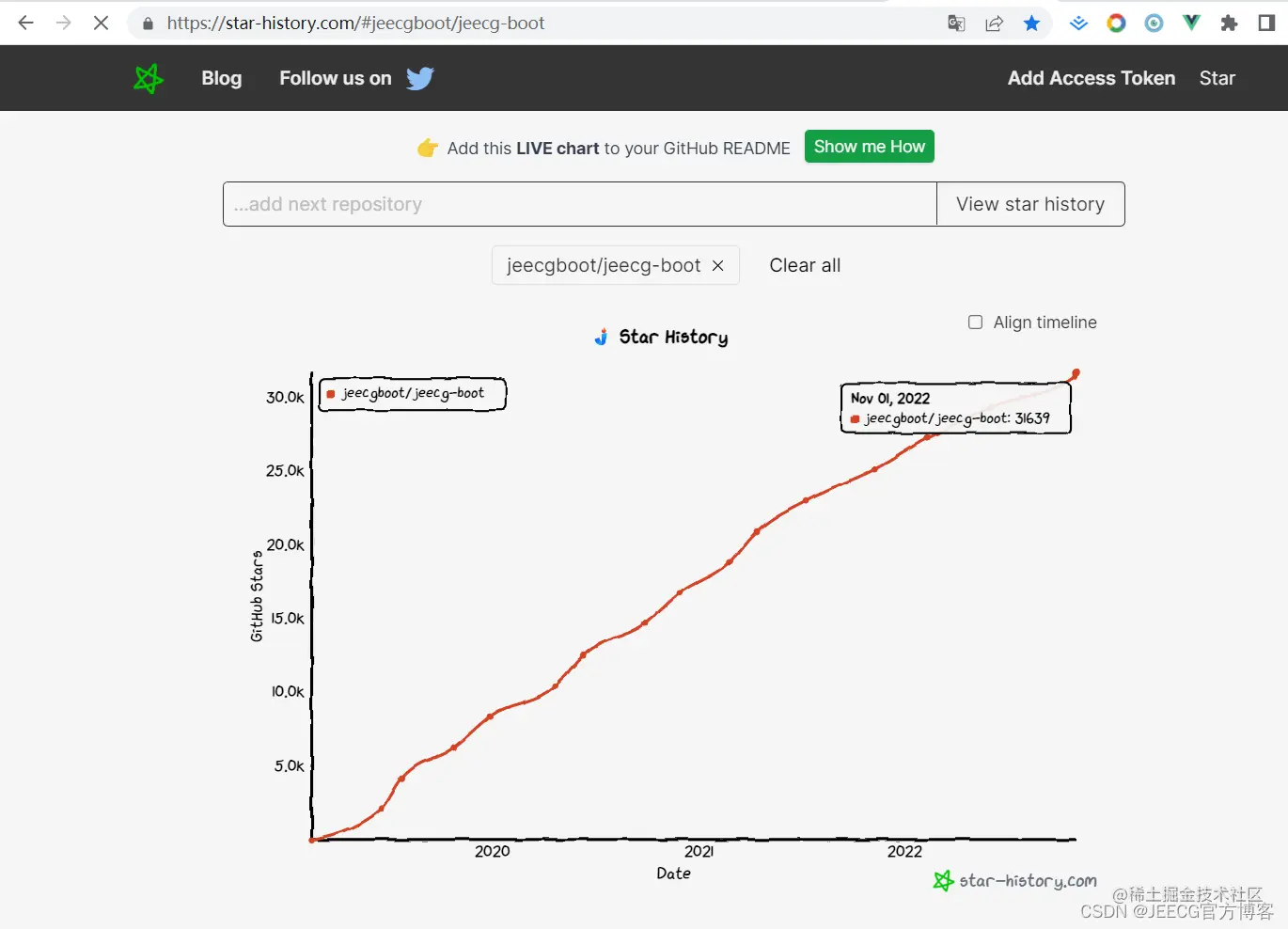Image resolution: width=1288 pixels, height=929 pixels.
Task: Open the Google Translate icon in address bar
Action: point(956,23)
